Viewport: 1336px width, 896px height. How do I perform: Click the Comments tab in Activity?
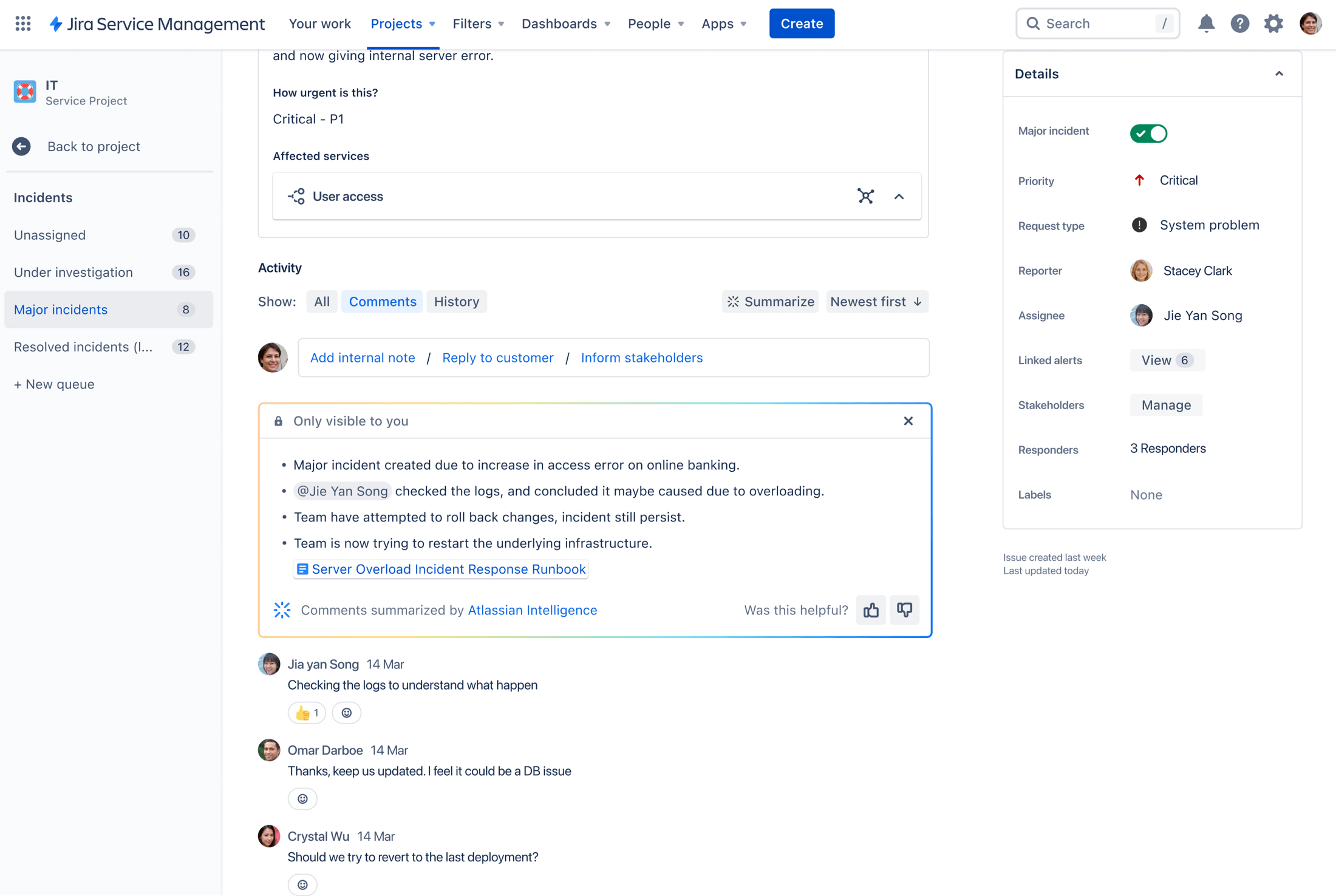[383, 301]
